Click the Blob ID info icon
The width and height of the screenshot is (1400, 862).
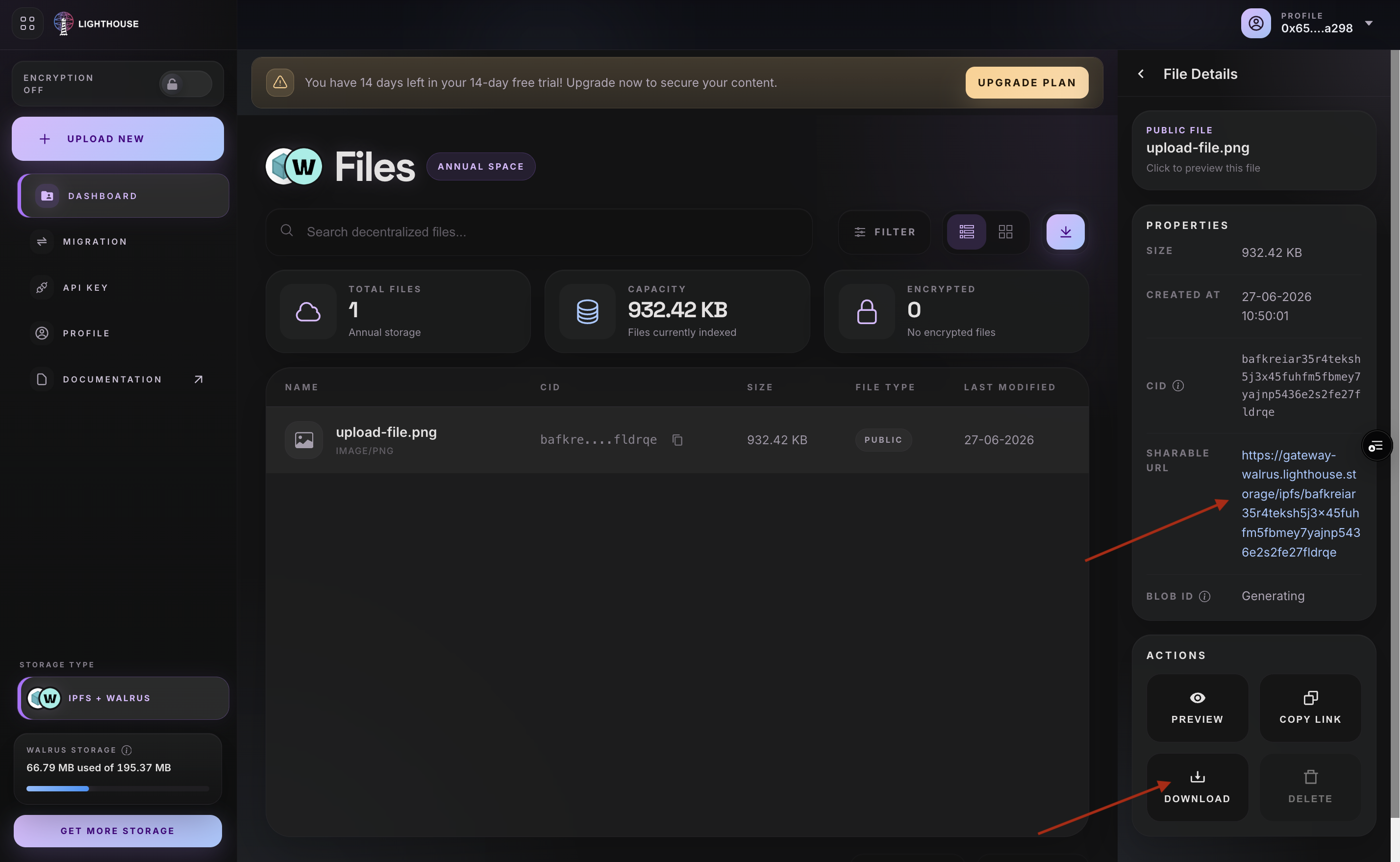[1204, 596]
